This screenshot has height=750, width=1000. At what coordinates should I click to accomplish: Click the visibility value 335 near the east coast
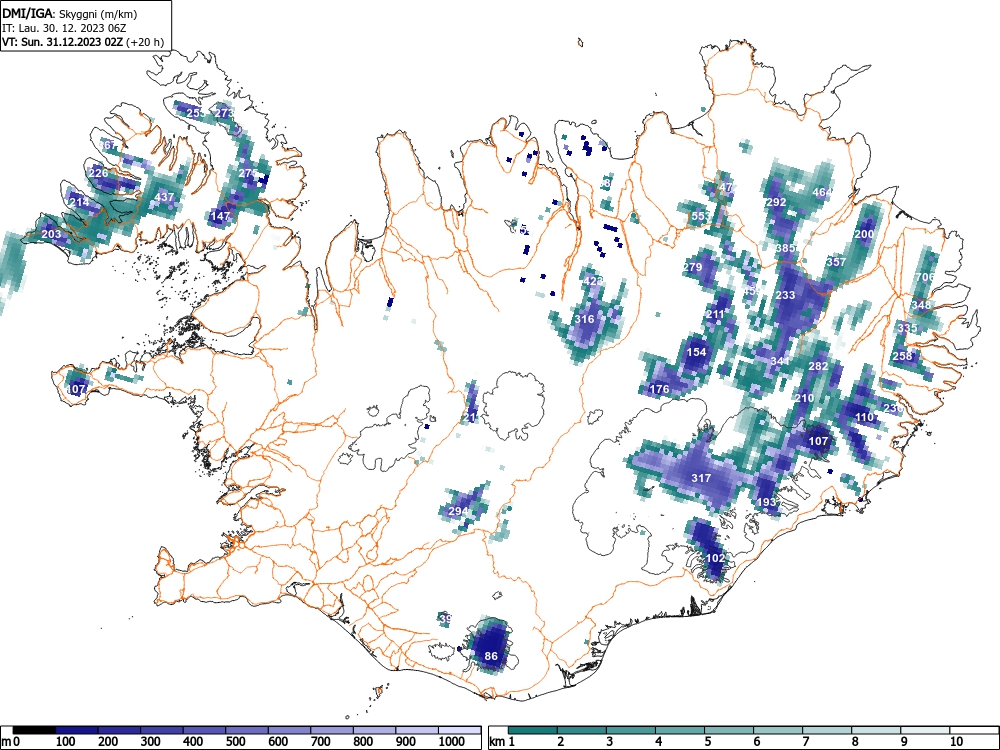tap(907, 328)
